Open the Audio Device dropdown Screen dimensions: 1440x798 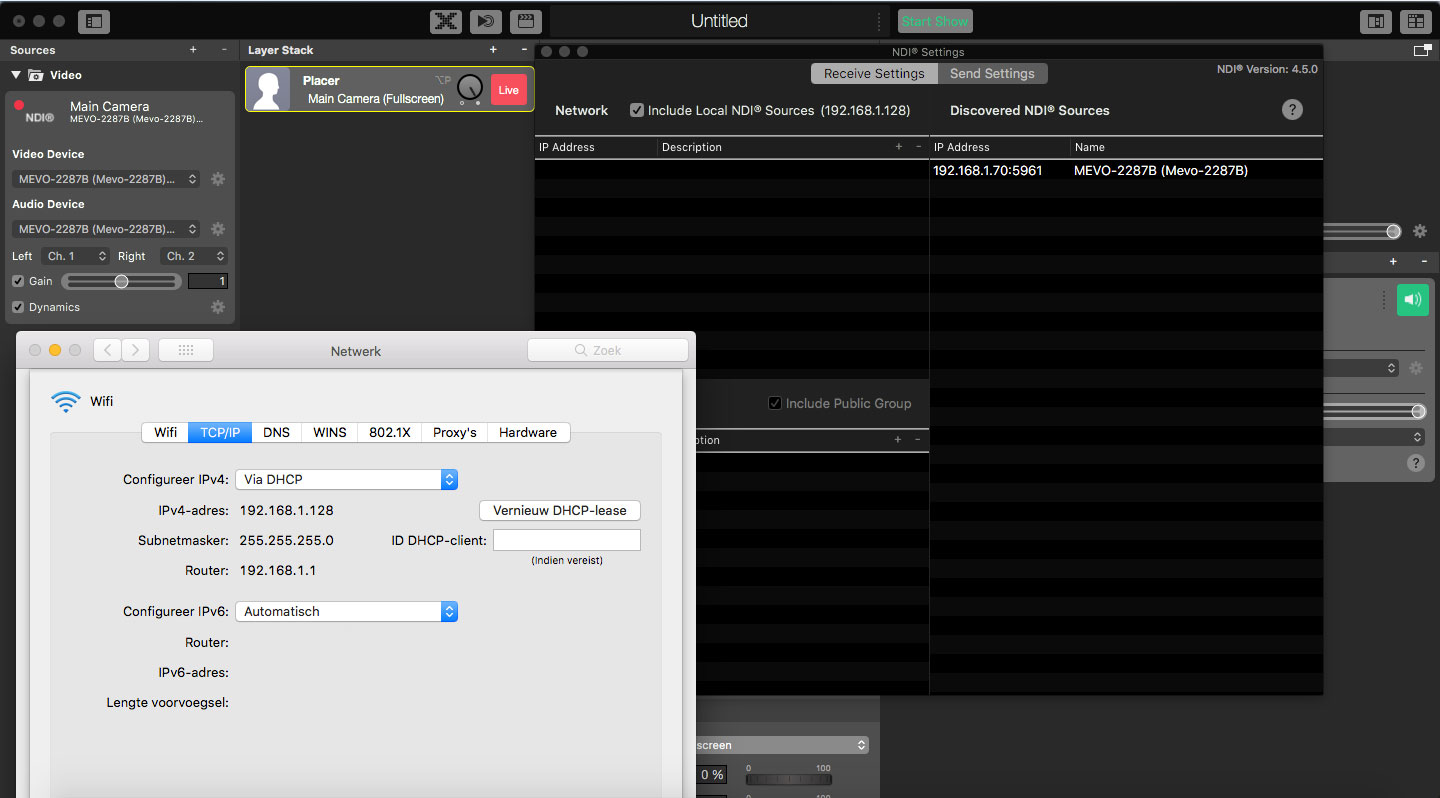click(x=106, y=229)
